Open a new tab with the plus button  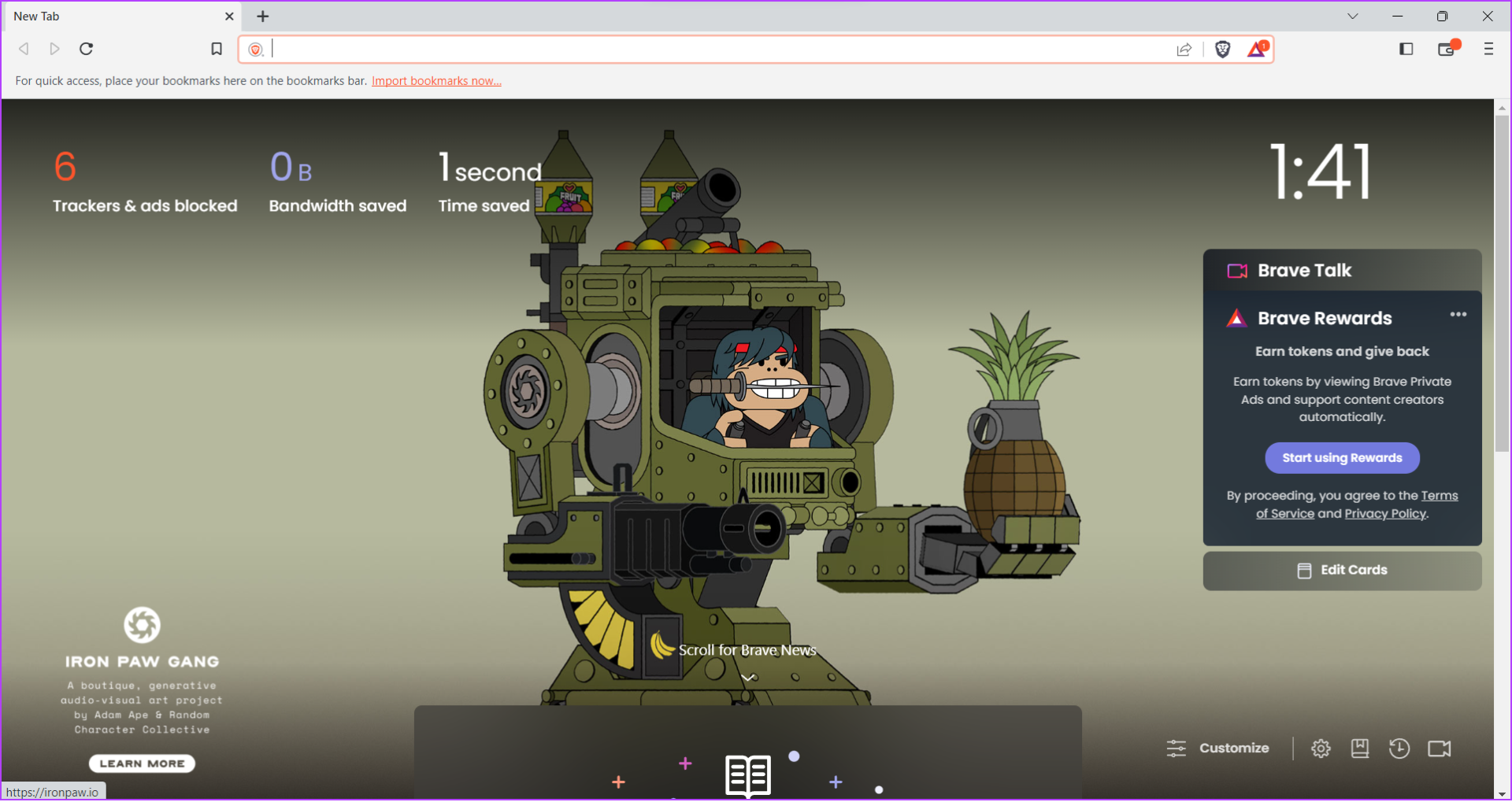coord(263,16)
